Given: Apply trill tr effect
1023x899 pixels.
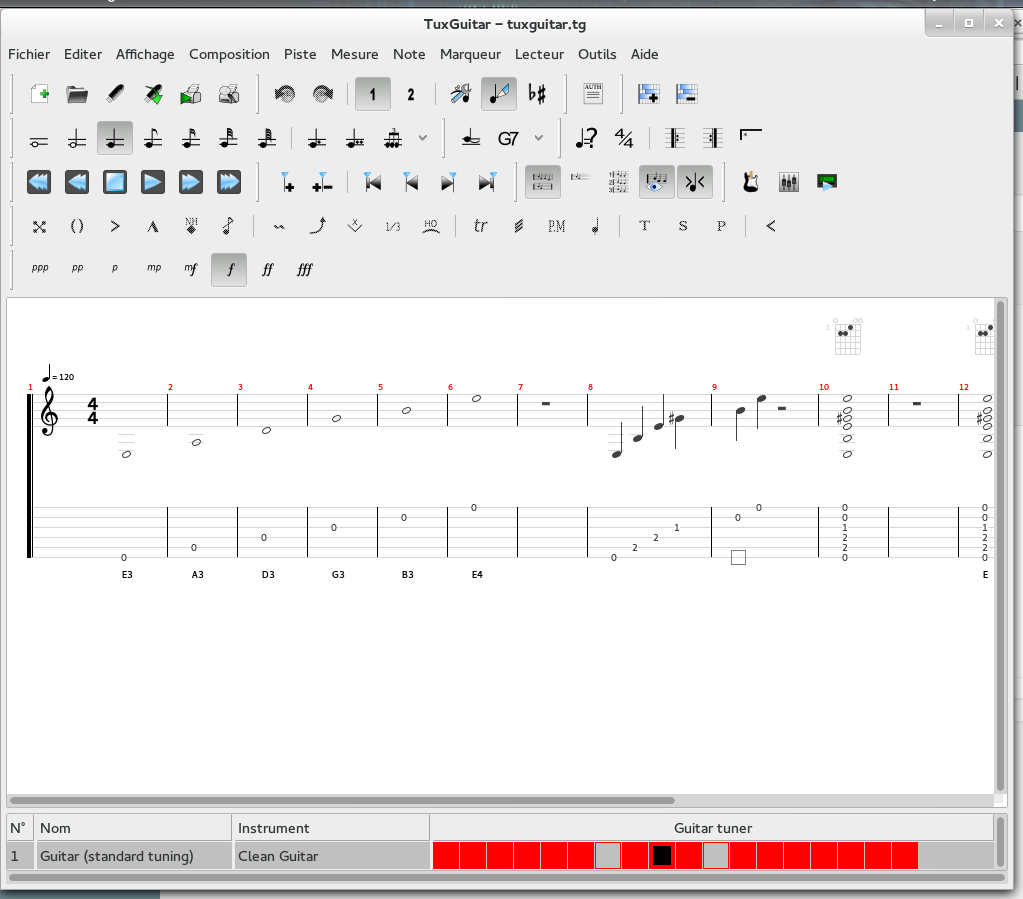Looking at the screenshot, I should [x=480, y=226].
